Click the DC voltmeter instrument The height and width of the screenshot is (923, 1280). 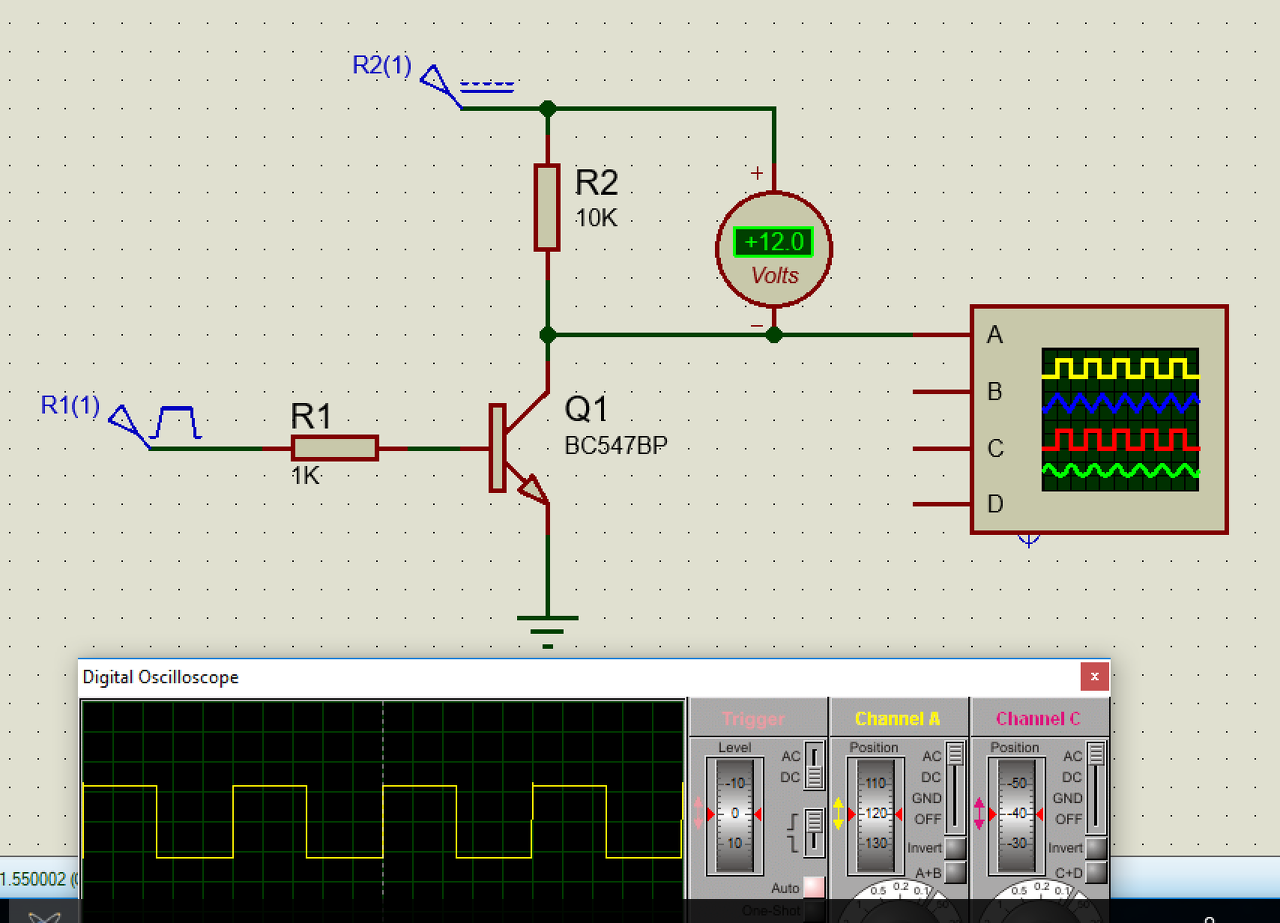(x=774, y=248)
